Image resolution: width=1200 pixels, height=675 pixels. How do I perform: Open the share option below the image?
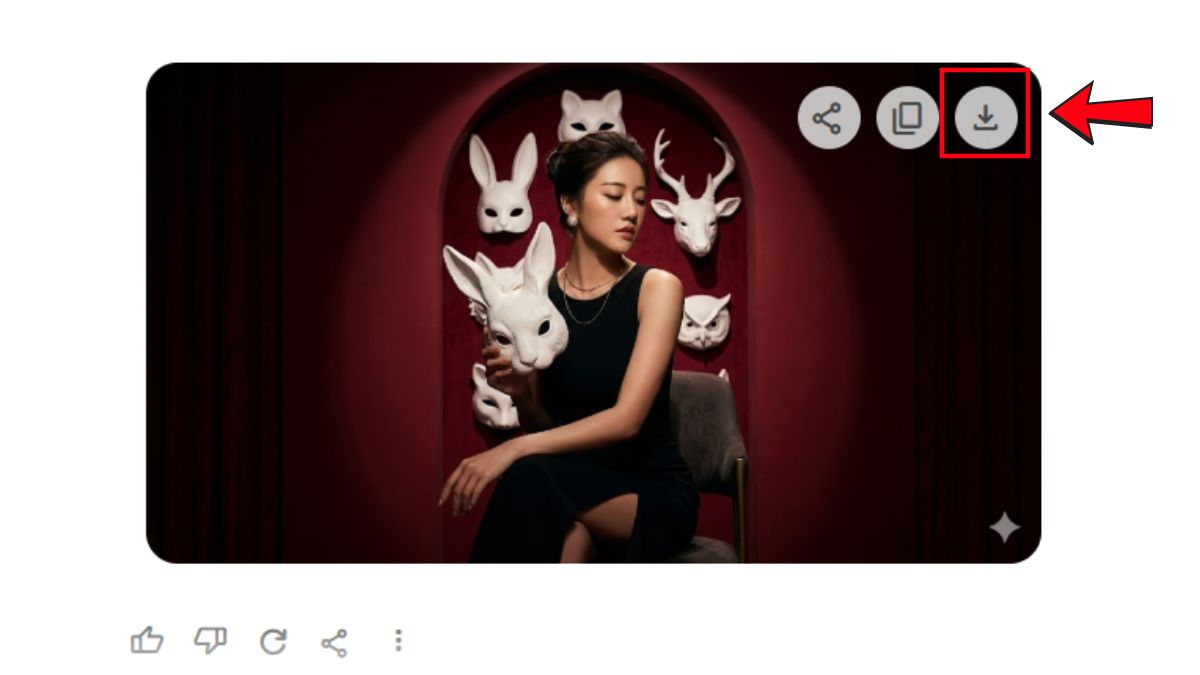[x=334, y=641]
